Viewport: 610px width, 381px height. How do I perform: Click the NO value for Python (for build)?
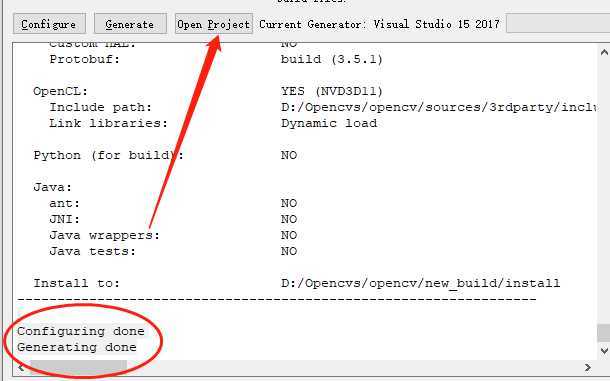pos(289,155)
